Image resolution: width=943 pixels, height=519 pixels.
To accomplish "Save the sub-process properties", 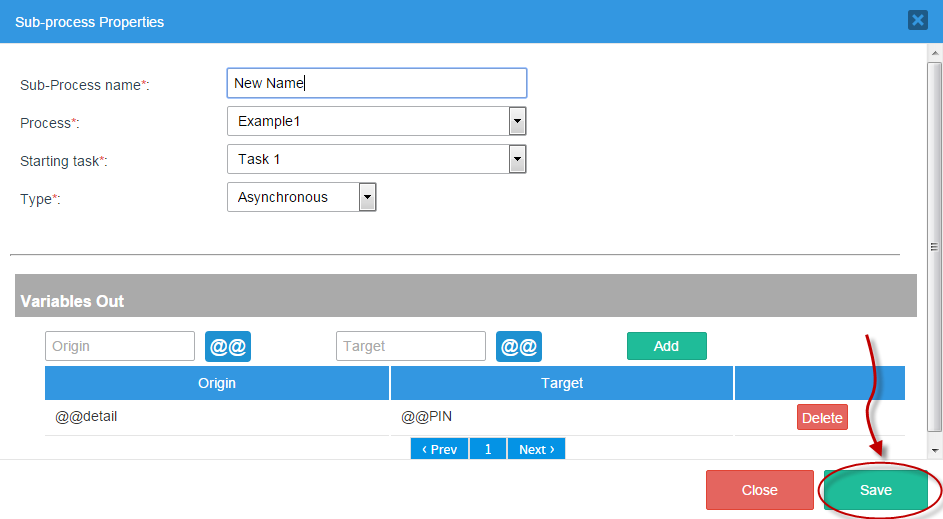I will pos(875,490).
